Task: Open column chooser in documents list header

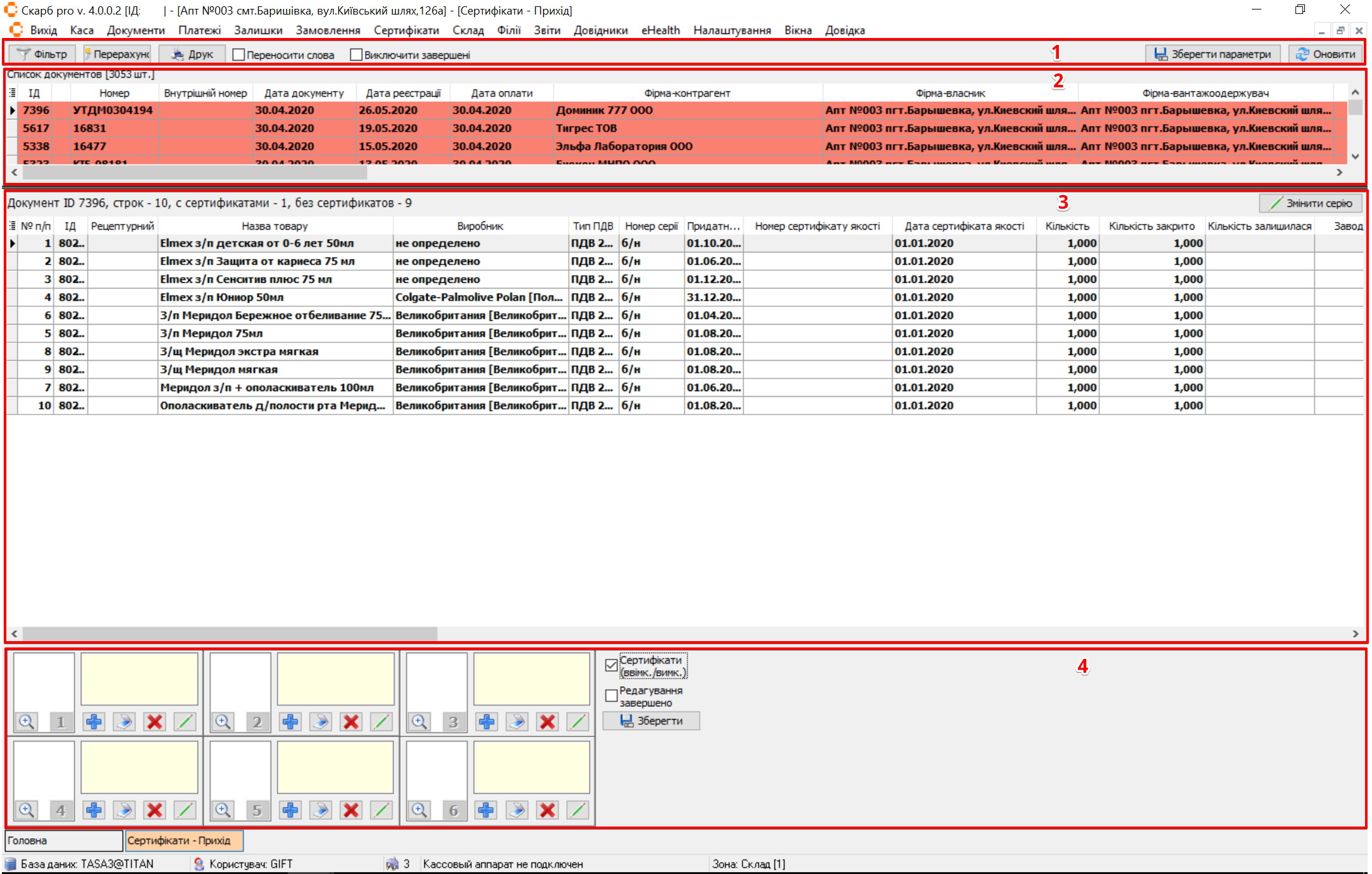Action: 12,93
